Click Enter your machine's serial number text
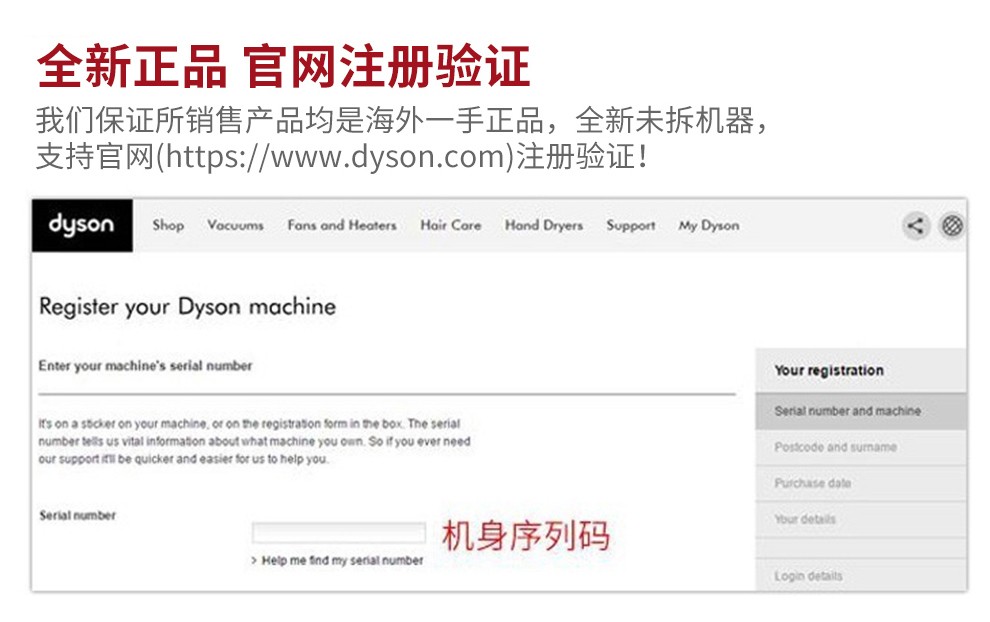 click(145, 366)
